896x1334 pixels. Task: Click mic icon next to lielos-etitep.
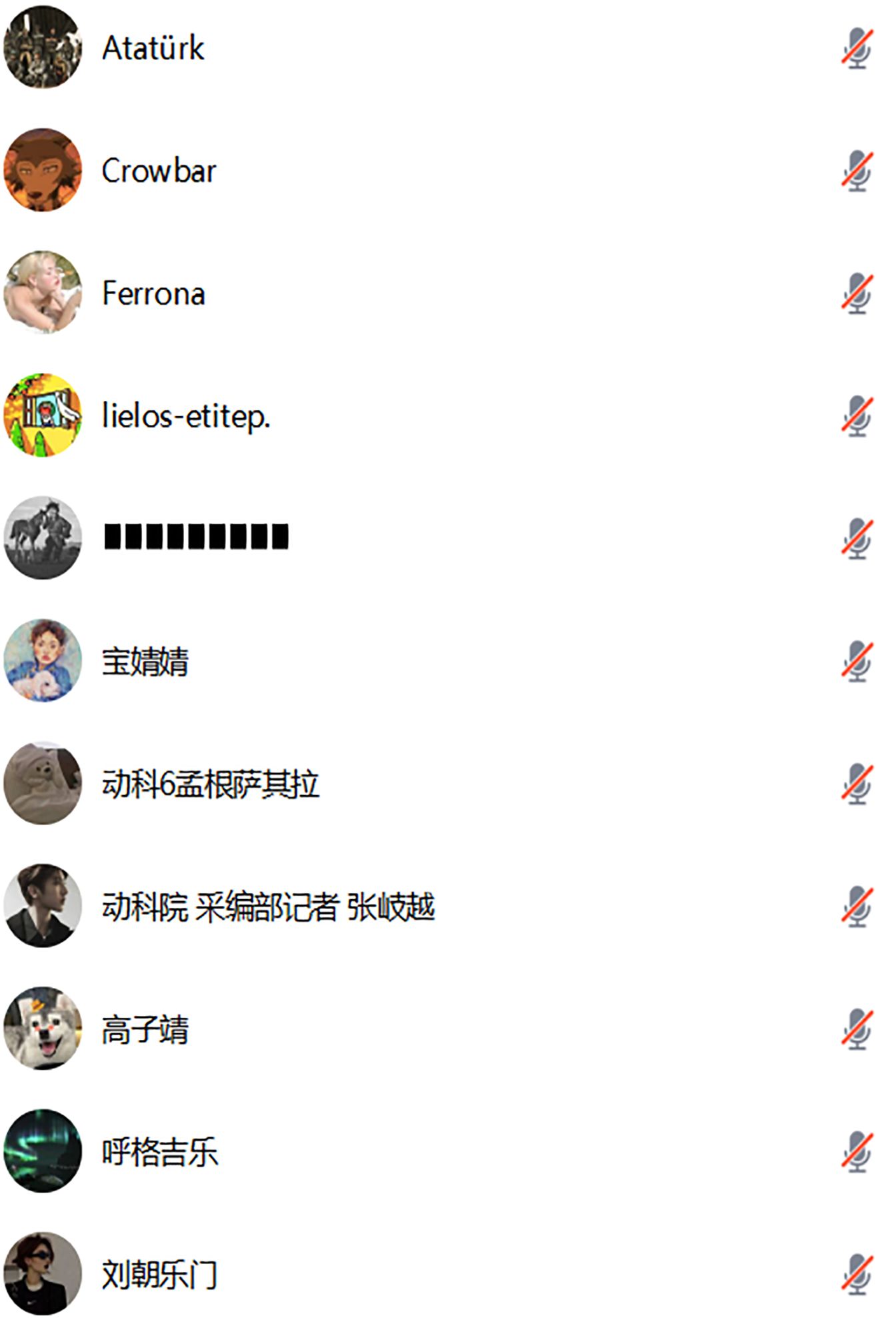[857, 416]
